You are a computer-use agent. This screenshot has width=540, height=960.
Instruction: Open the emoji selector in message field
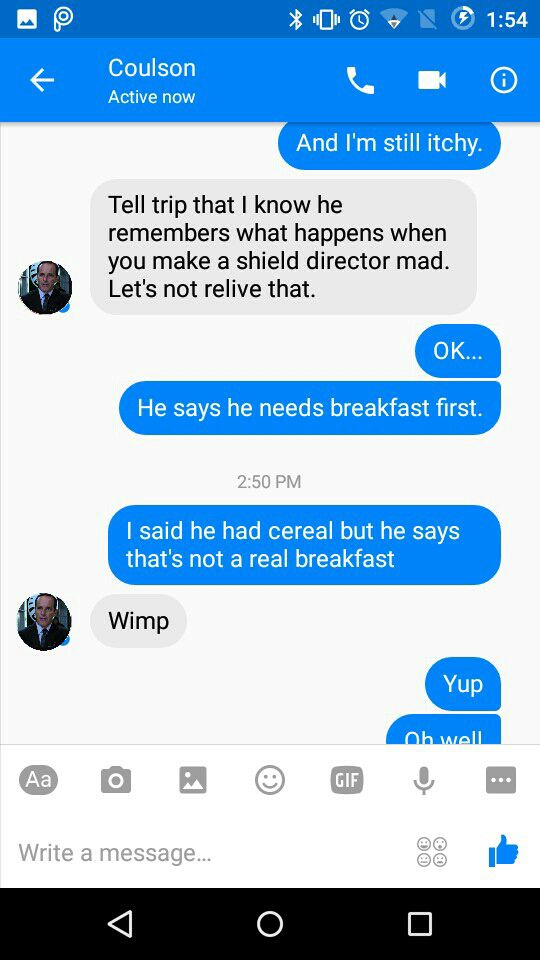pos(432,852)
